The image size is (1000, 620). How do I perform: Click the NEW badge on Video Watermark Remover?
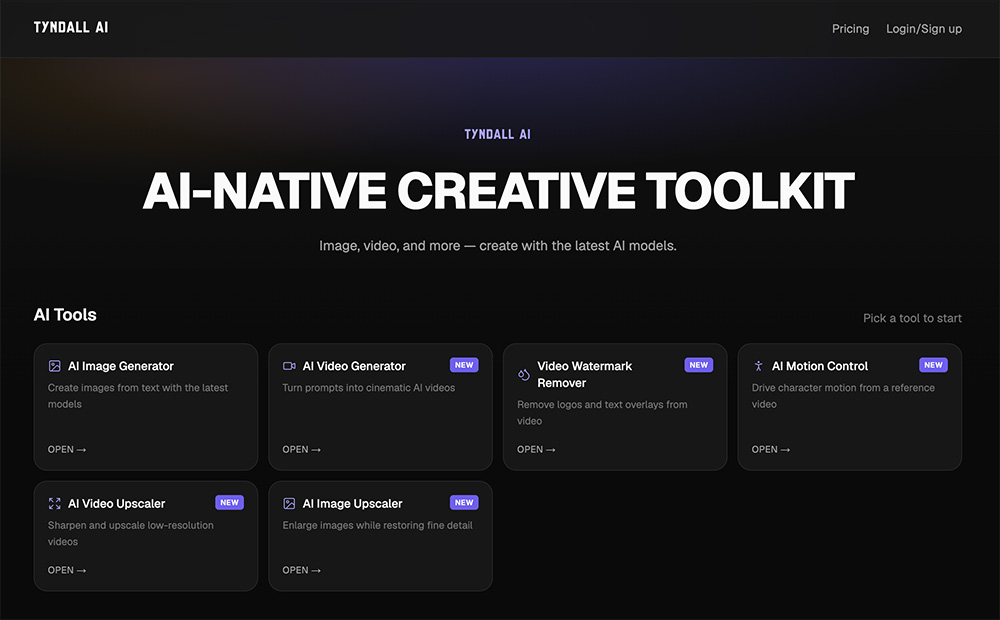pyautogui.click(x=699, y=365)
